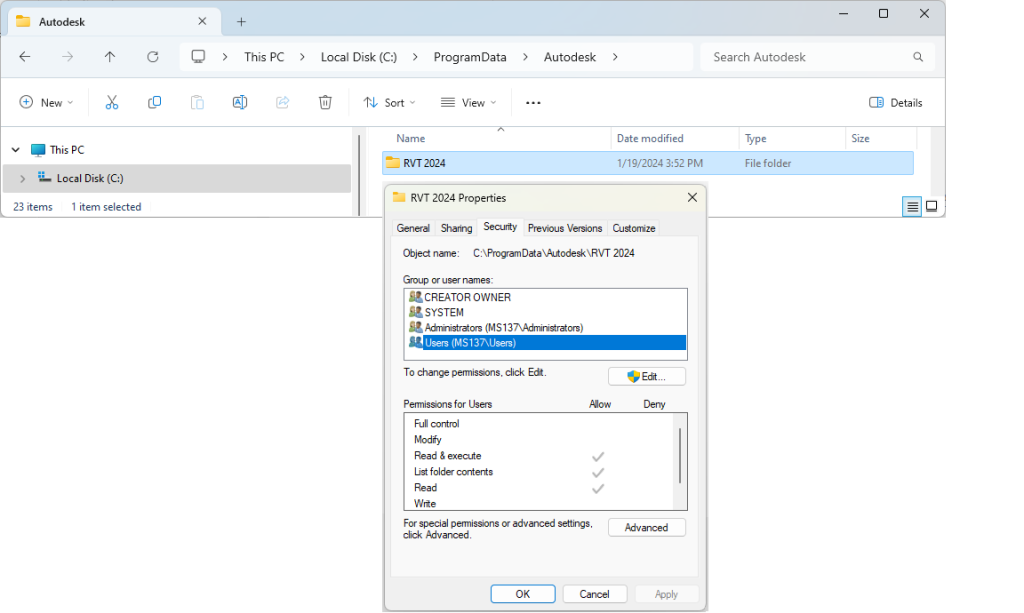This screenshot has width=1024, height=613.
Task: Click chevron after Local Disk (C:) breadcrumb
Action: click(415, 57)
